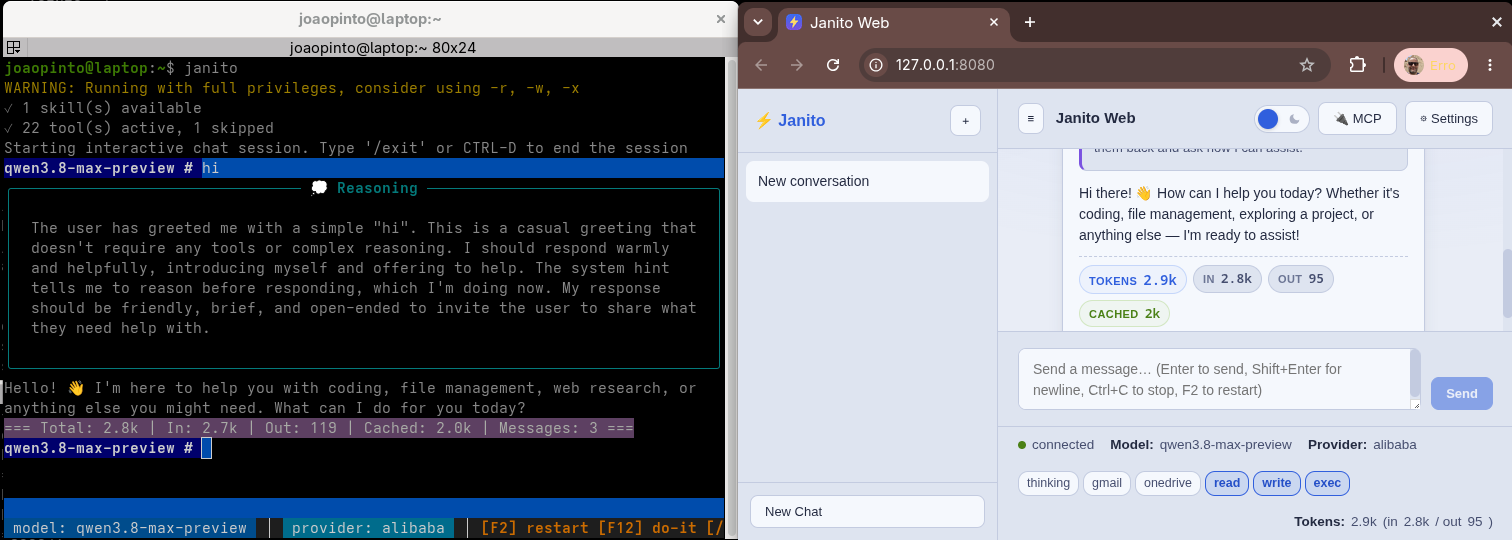This screenshot has width=1512, height=540.
Task: Toggle the gmail chip
Action: pos(1106,483)
